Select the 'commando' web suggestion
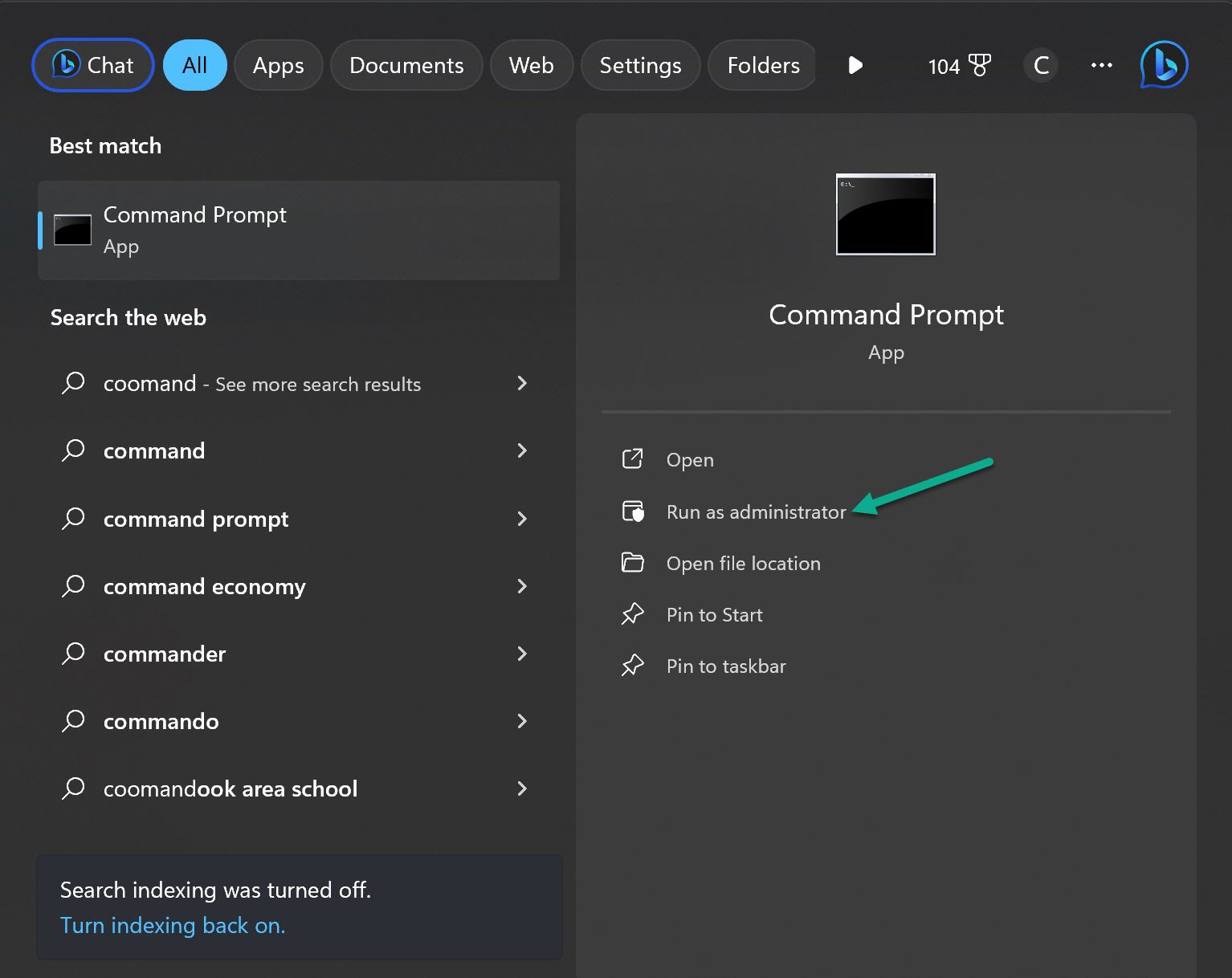 coord(299,721)
